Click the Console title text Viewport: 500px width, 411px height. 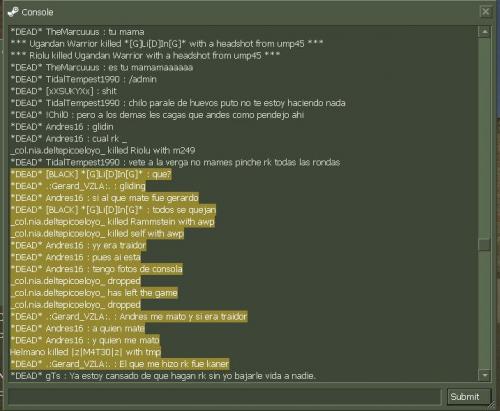pyautogui.click(x=37, y=12)
